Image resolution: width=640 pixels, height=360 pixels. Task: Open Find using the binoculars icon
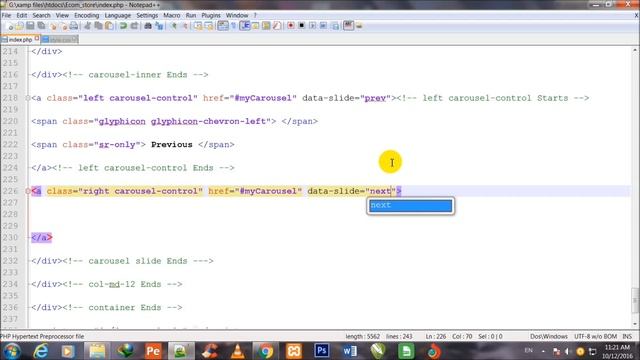tap(148, 26)
